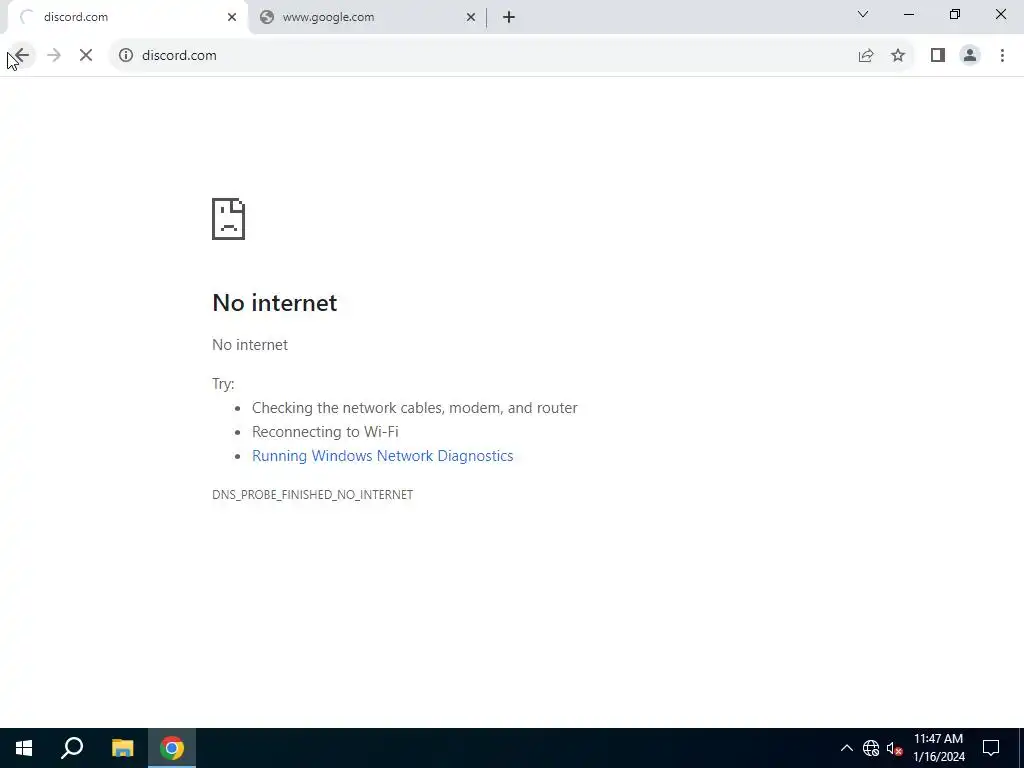Minimize the Chrome window
1024x768 pixels.
[x=909, y=14]
